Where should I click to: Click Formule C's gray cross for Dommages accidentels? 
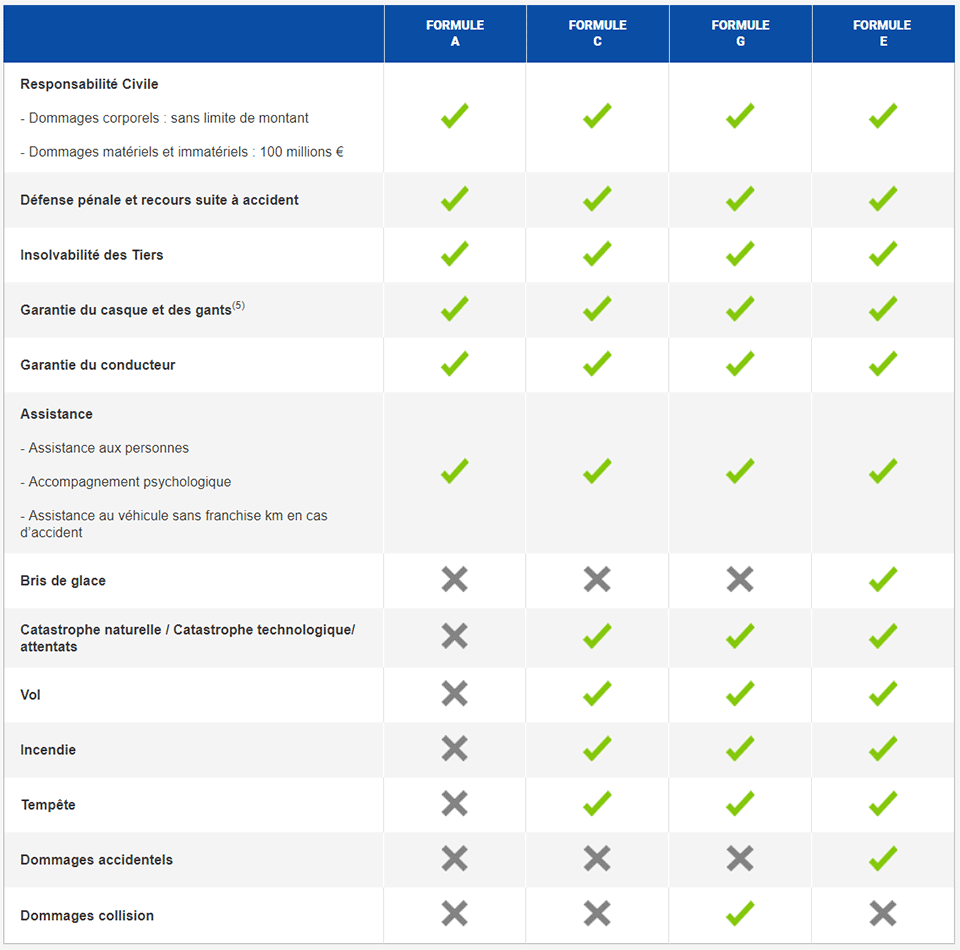597,859
